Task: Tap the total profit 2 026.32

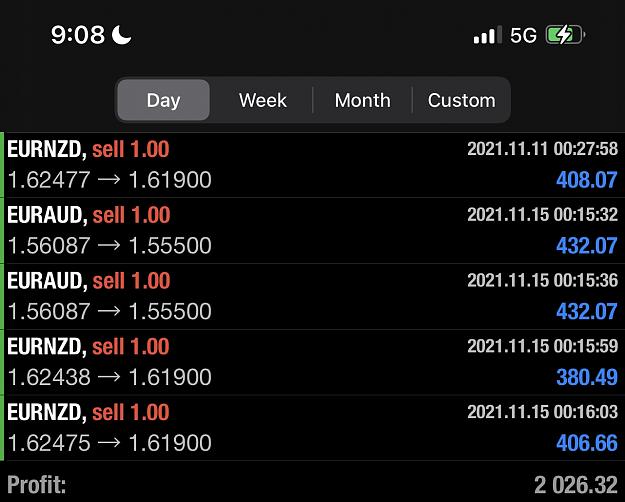Action: pyautogui.click(x=576, y=485)
